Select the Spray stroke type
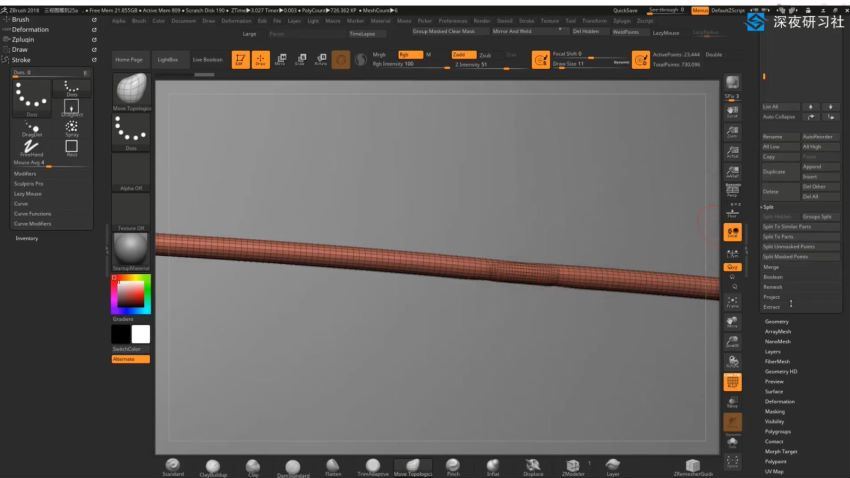 click(x=72, y=128)
